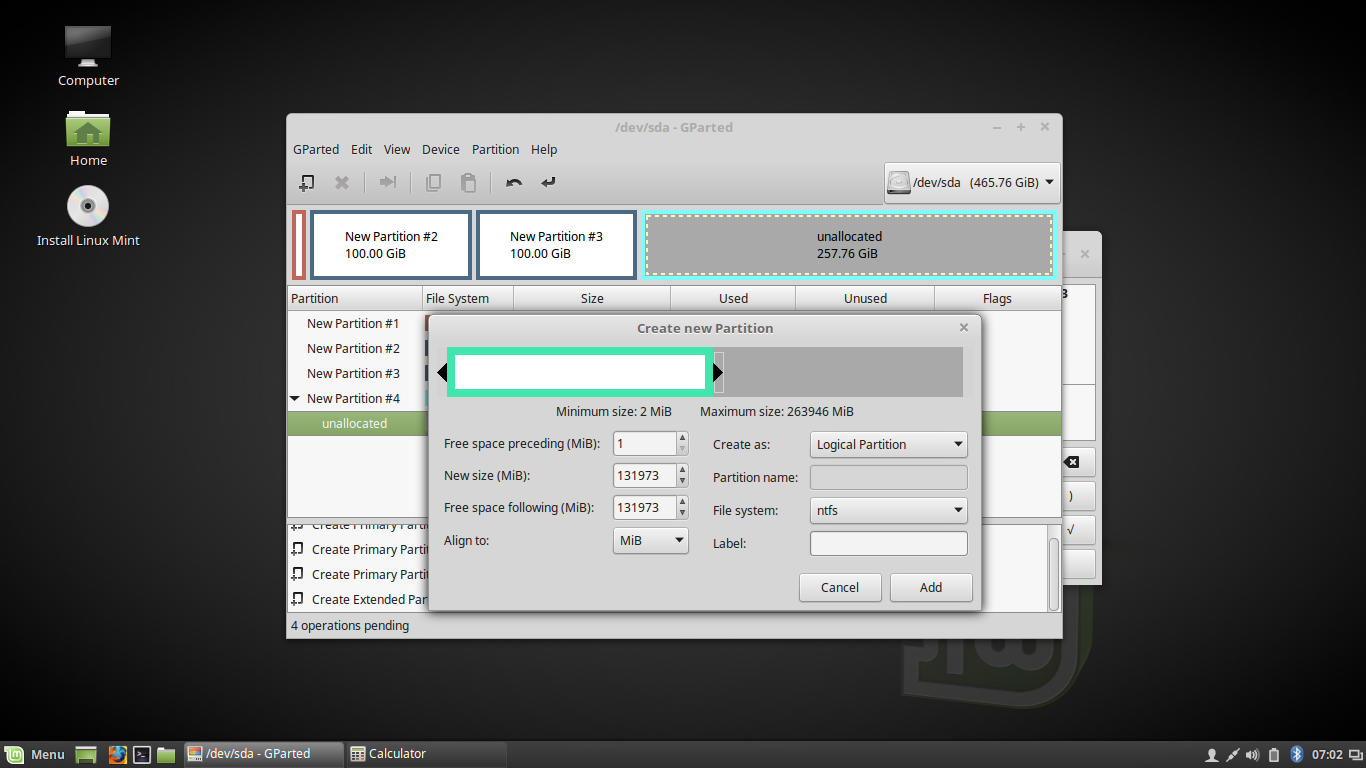Open the Install Linux Mint desktop icon
1366x768 pixels.
pyautogui.click(x=88, y=206)
